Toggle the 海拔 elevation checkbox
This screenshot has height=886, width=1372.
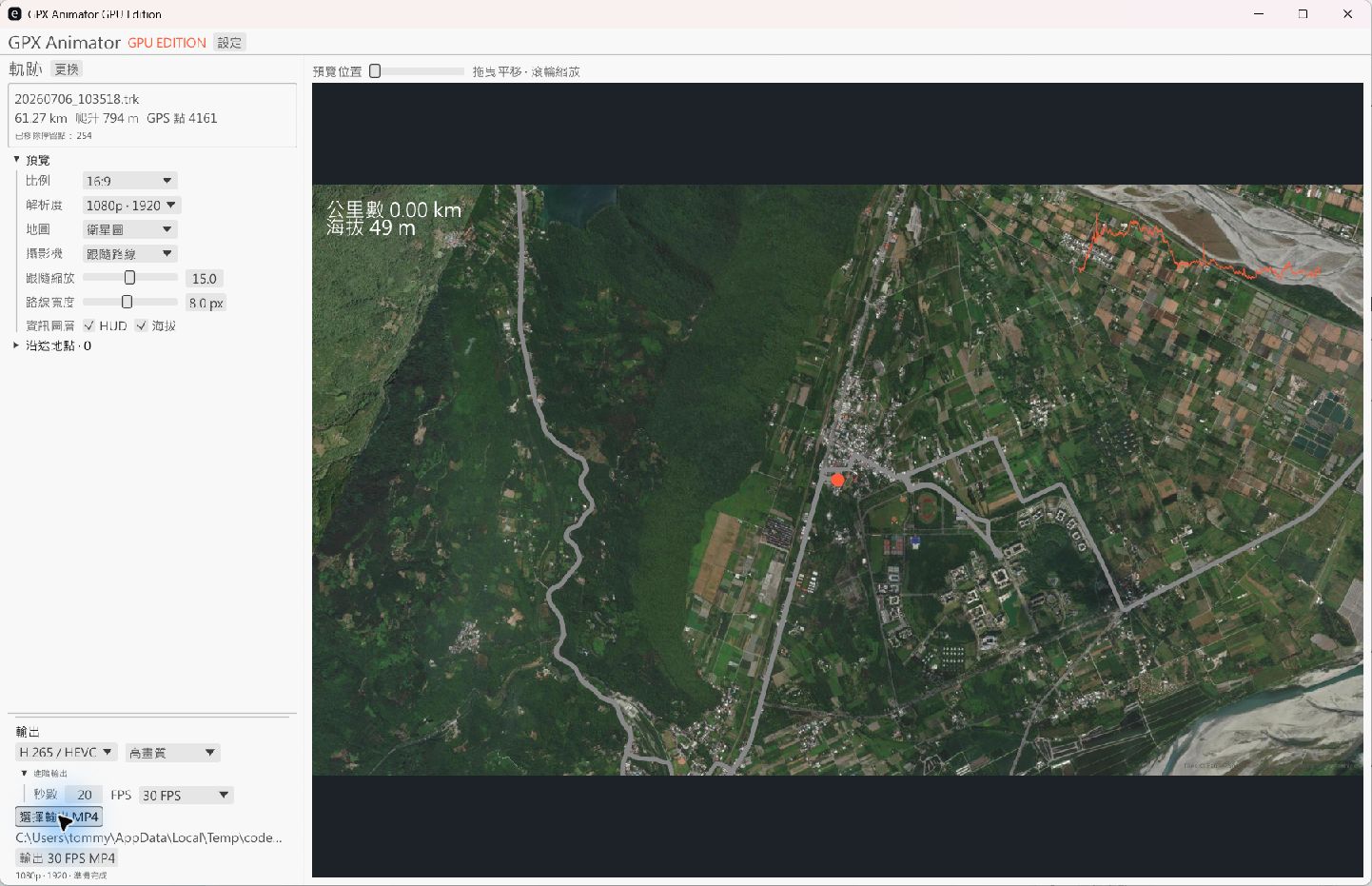[x=142, y=325]
